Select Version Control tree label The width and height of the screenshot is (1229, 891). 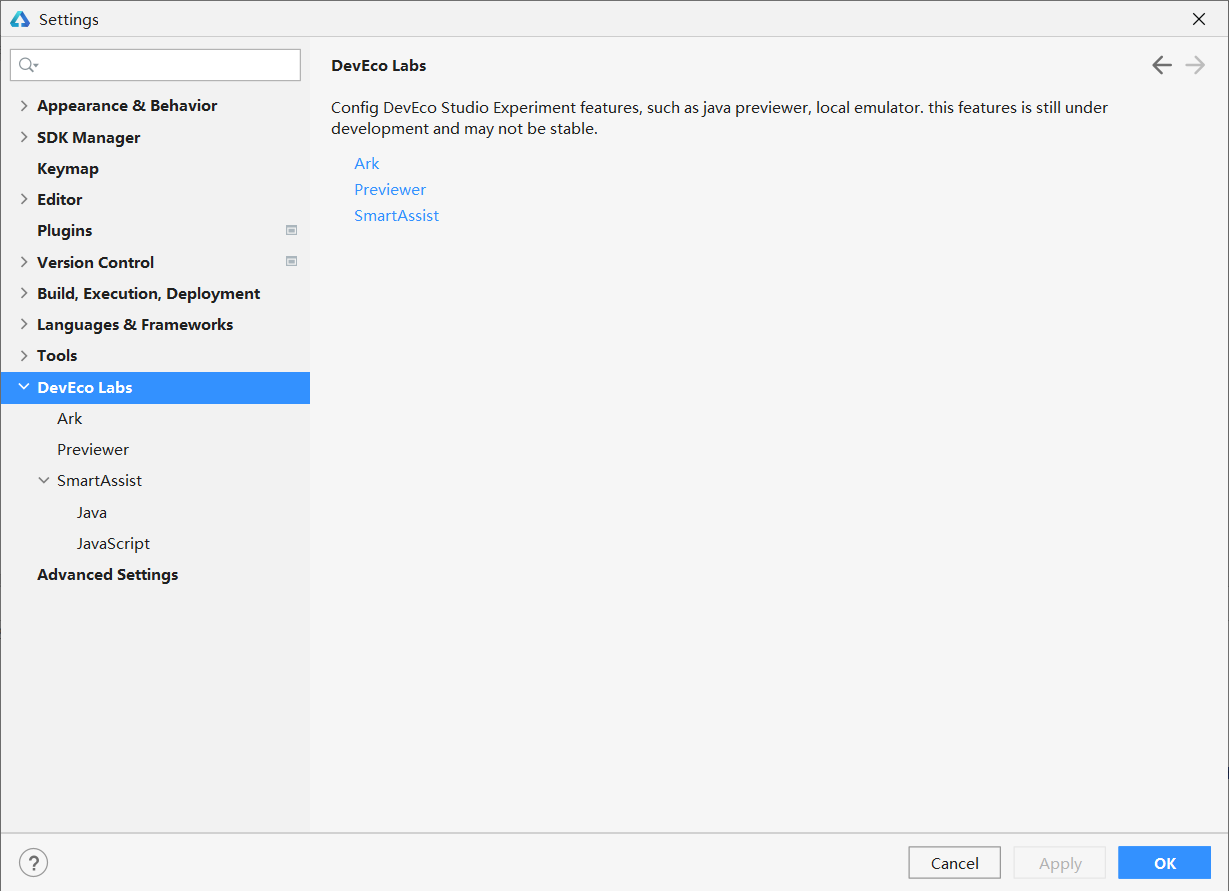pyautogui.click(x=95, y=263)
